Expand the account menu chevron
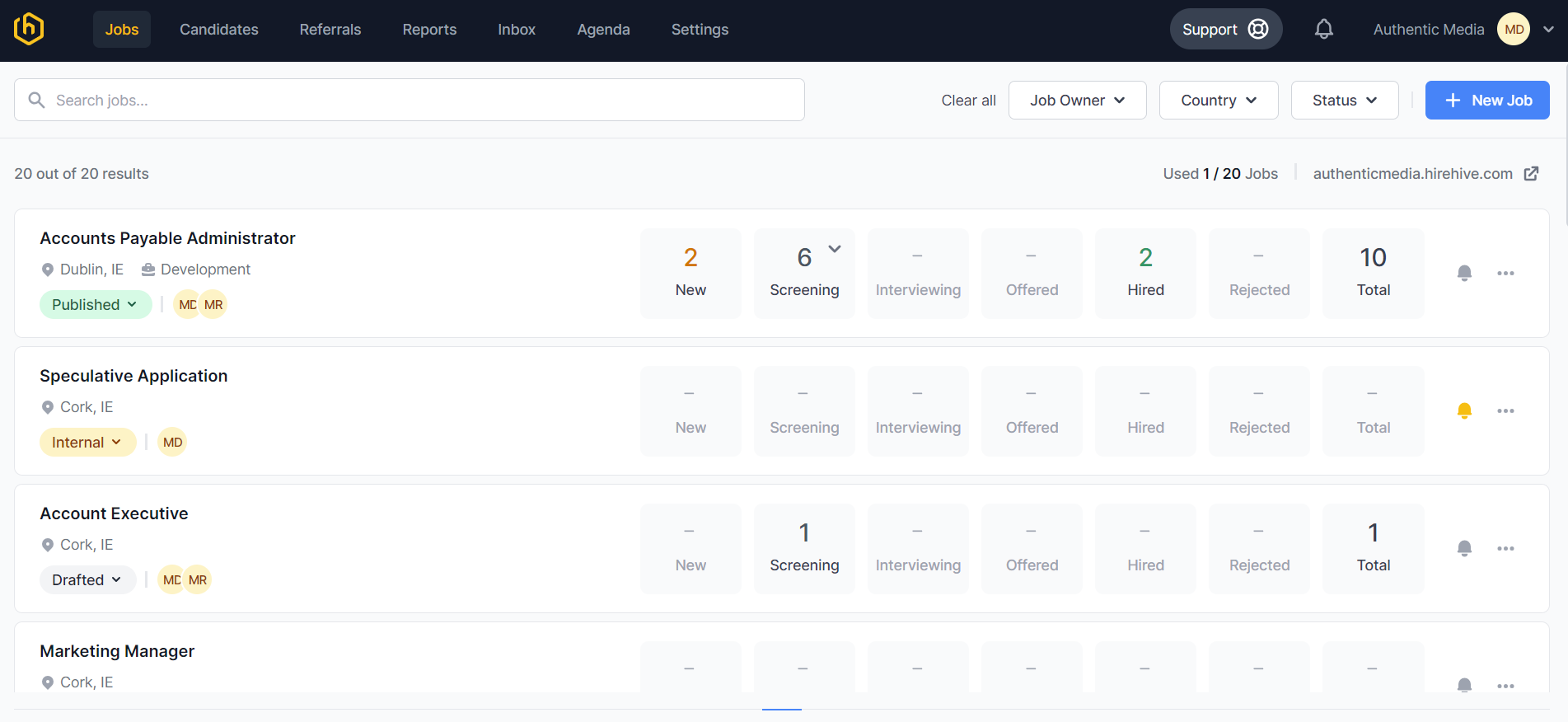1568x722 pixels. point(1549,30)
